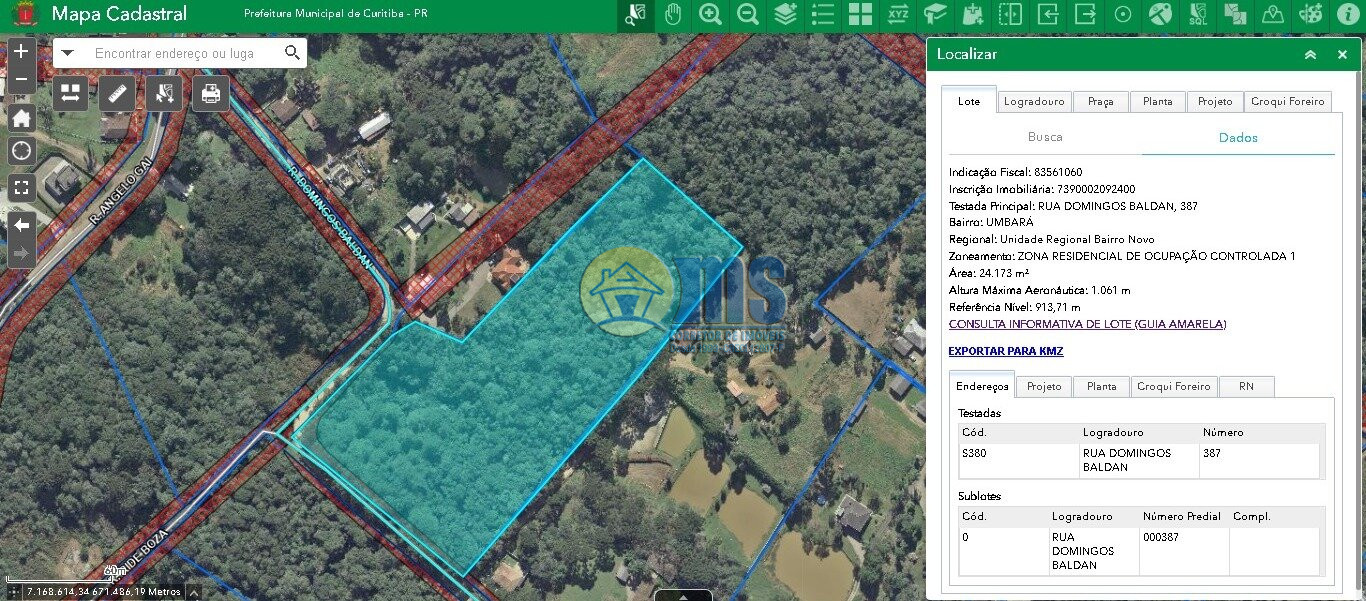1366x601 pixels.
Task: Open the ruler measurement tool
Action: [x=117, y=93]
